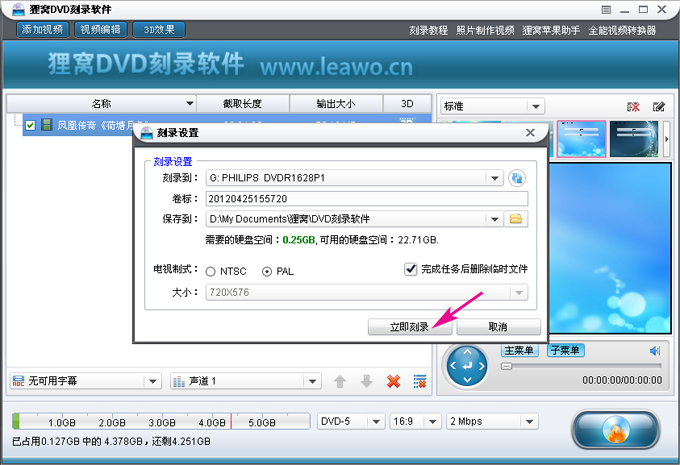Switch to the 子菜单 tab
Viewport: 680px width, 465px height.
click(566, 350)
